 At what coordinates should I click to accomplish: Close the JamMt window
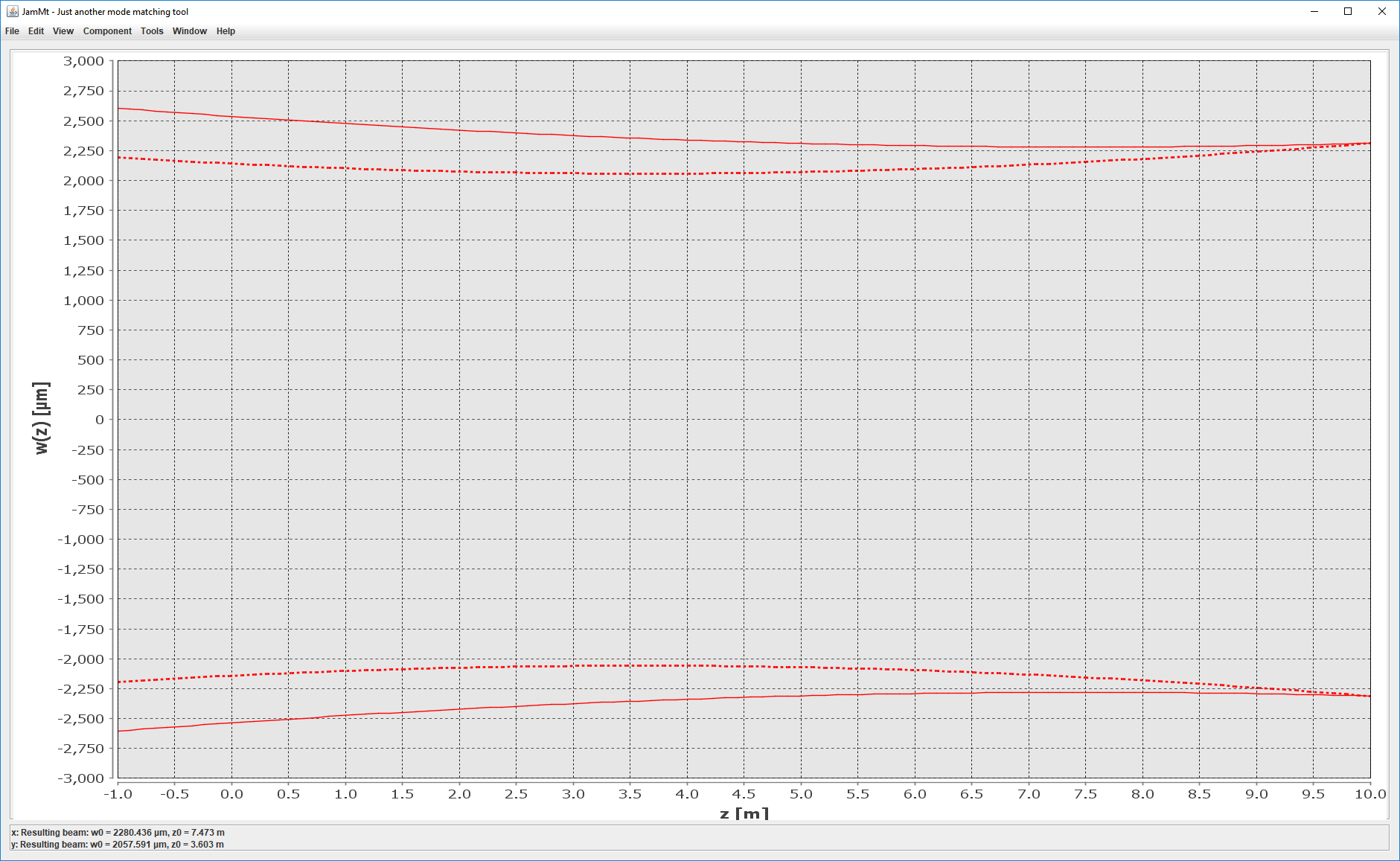coord(1382,11)
